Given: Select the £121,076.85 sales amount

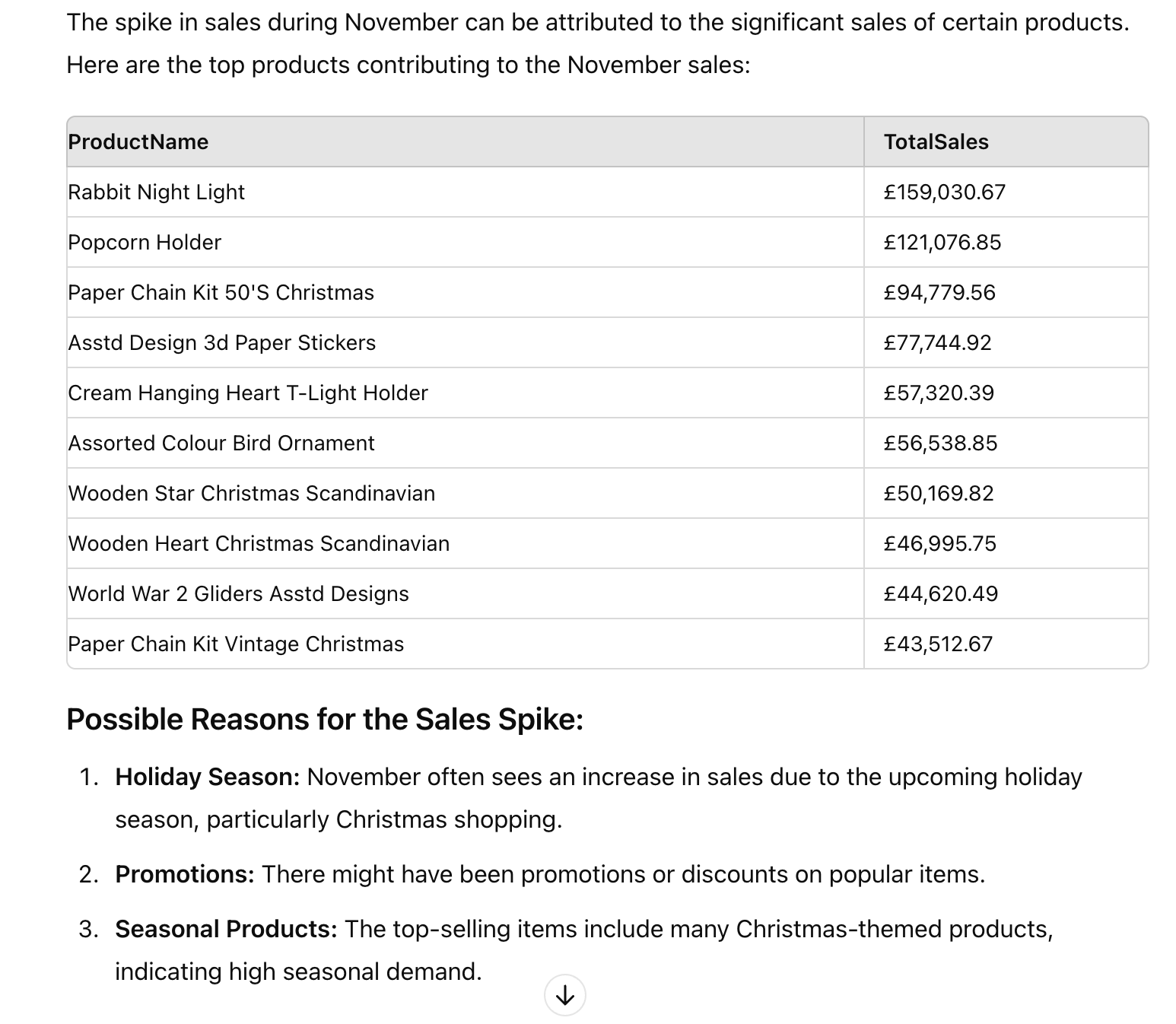Looking at the screenshot, I should [942, 243].
